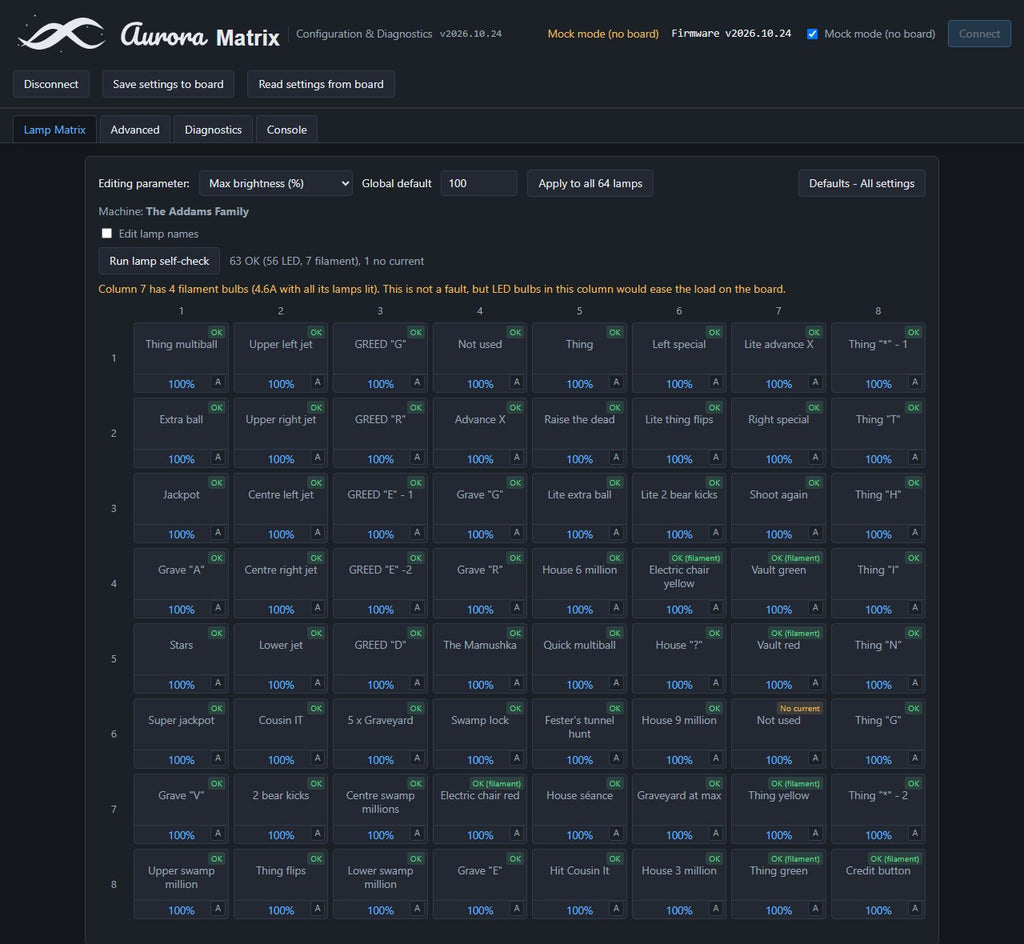Click the Disconnect button
Screen dimensions: 1024x944
[x=51, y=84]
